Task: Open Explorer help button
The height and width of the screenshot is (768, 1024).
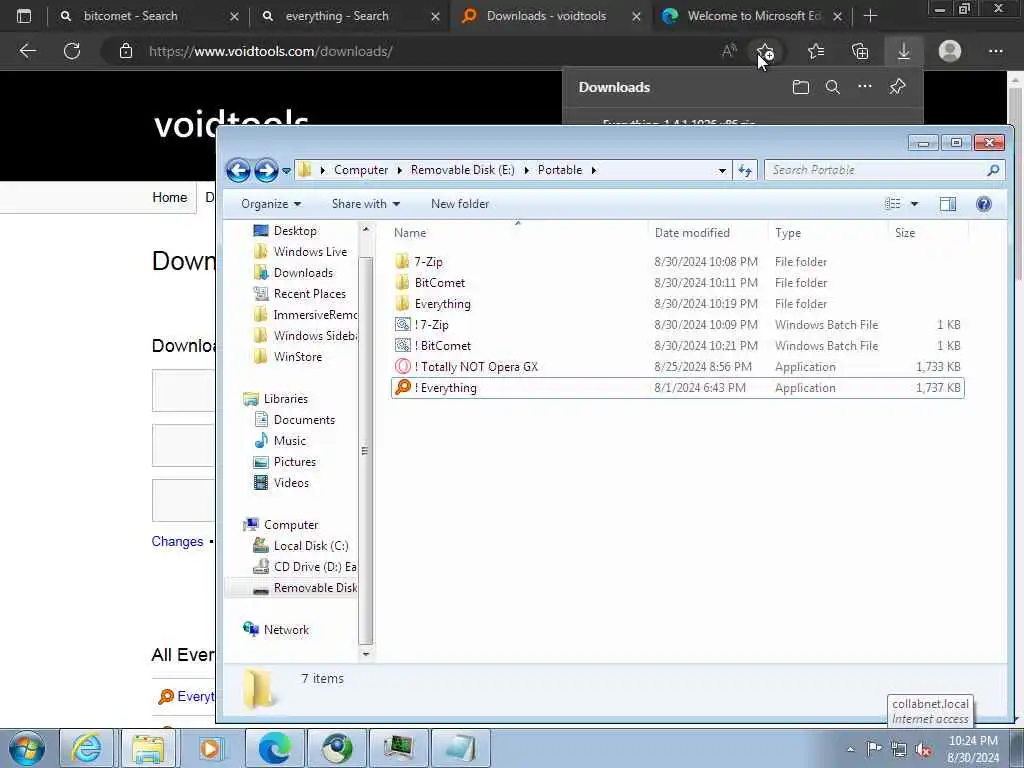Action: tap(984, 204)
